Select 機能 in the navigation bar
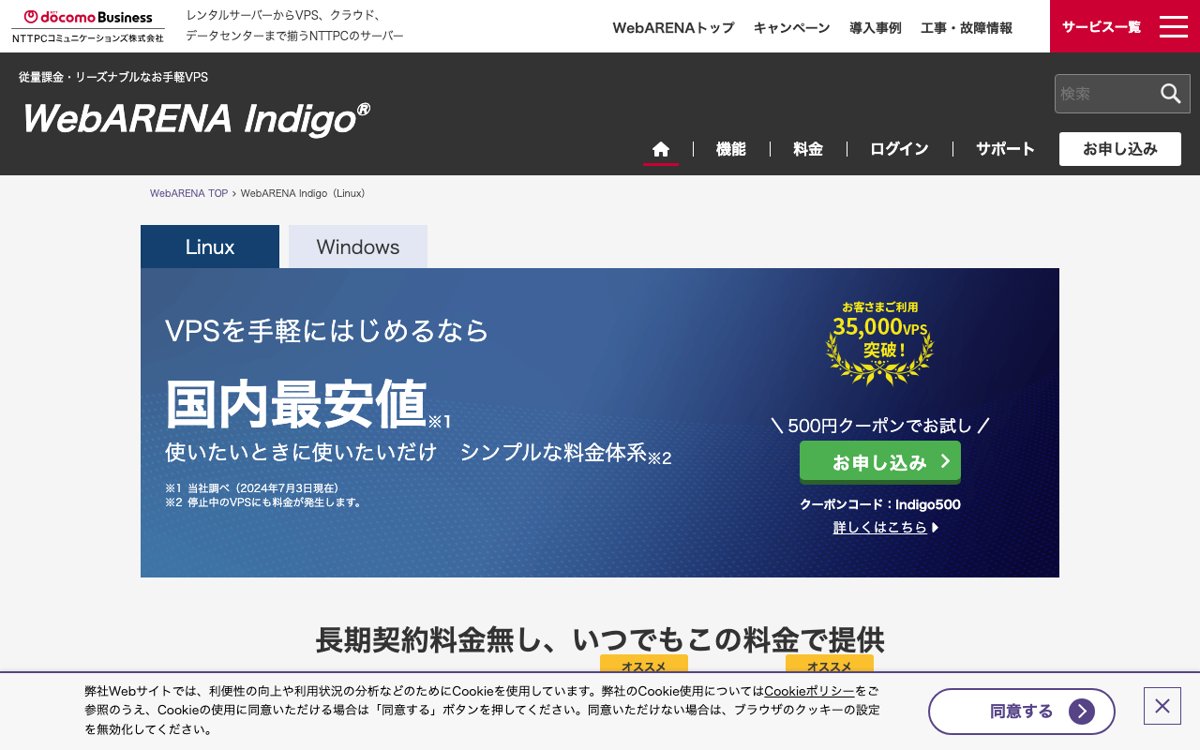Screen dimensions: 1200x750 tap(731, 149)
